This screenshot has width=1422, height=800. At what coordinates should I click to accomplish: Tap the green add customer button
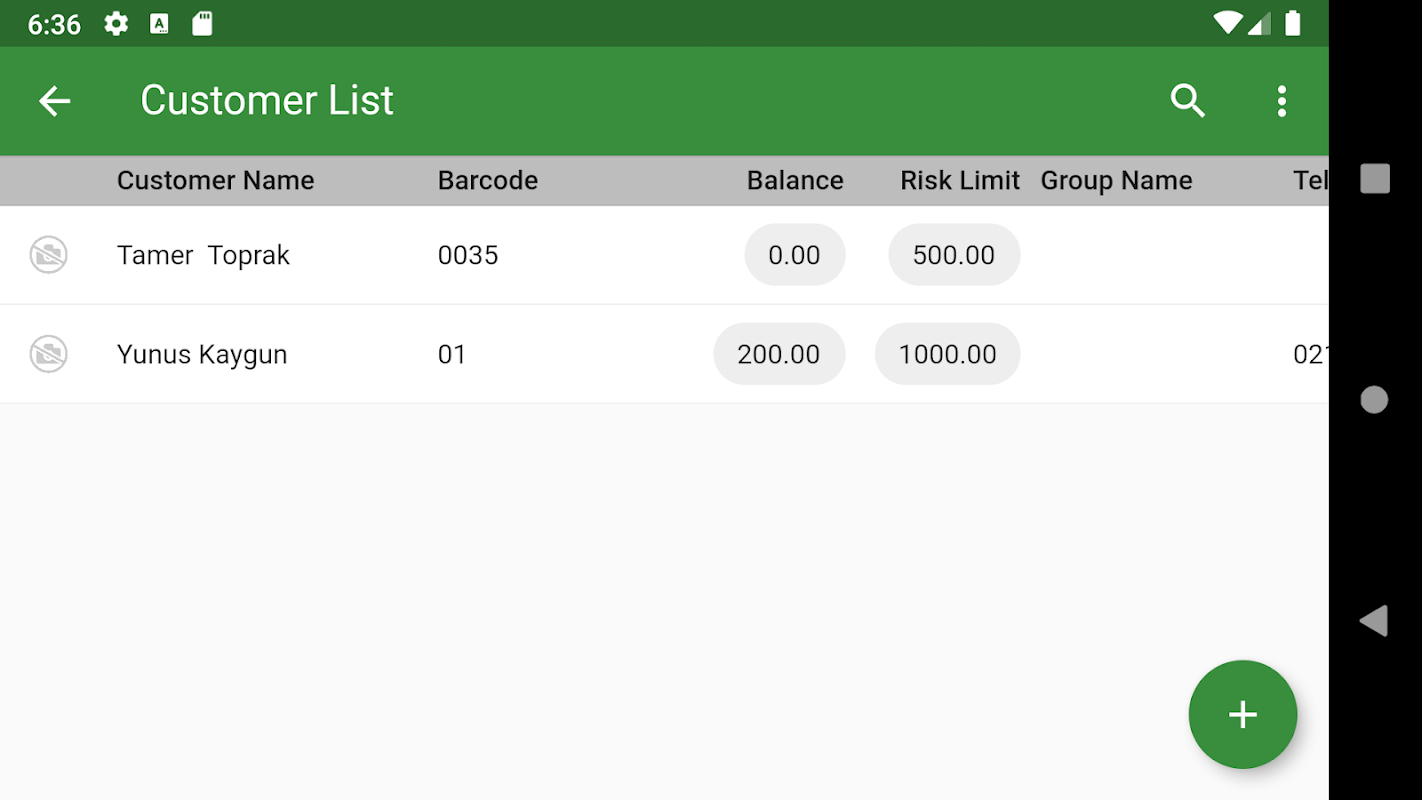click(1242, 714)
